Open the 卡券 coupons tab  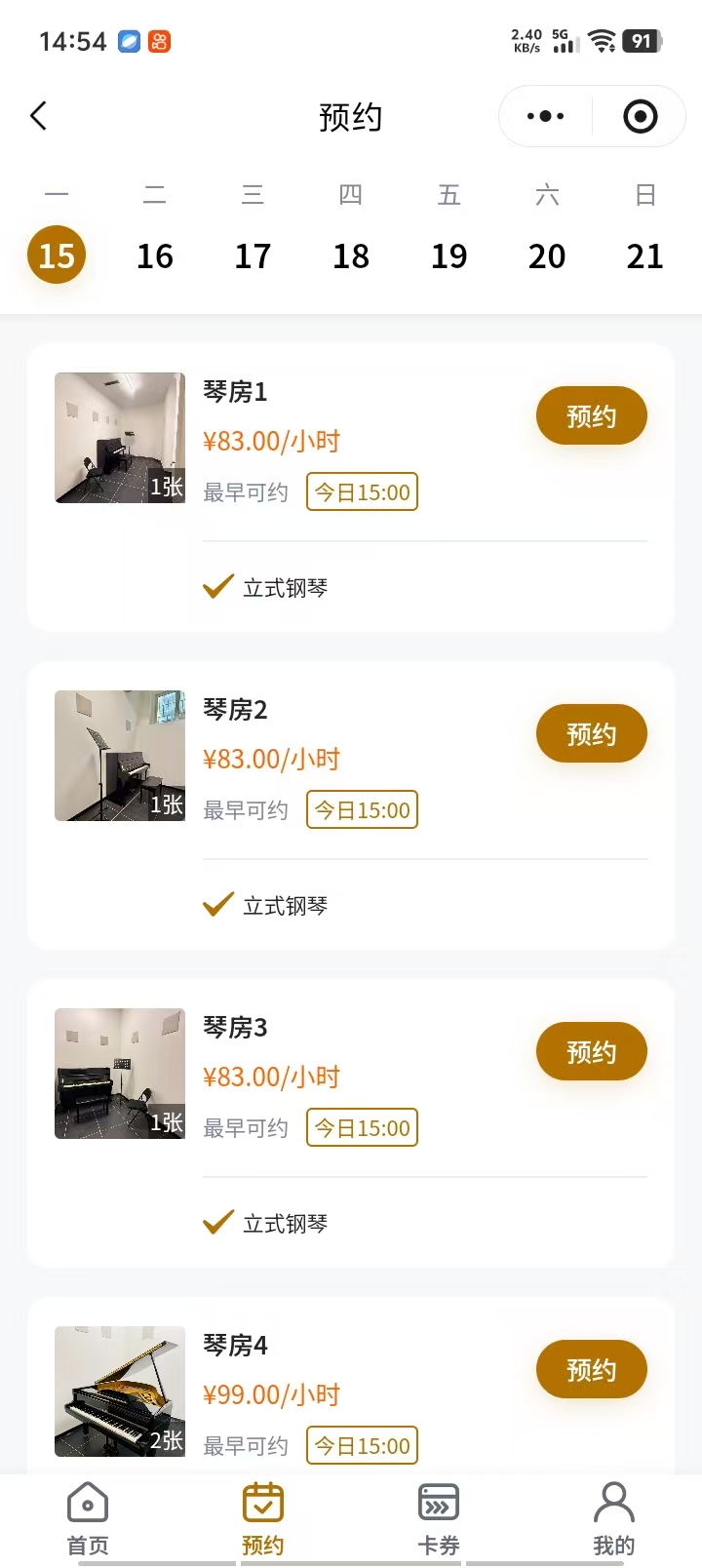(x=439, y=1519)
